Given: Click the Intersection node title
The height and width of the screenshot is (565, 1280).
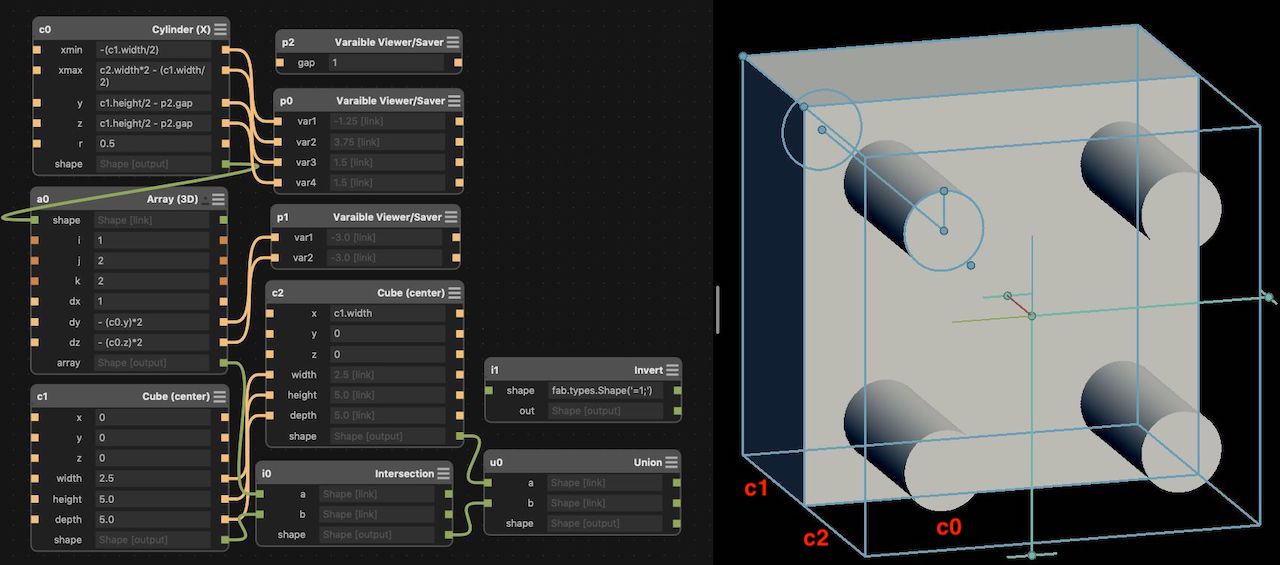Looking at the screenshot, I should 404,474.
